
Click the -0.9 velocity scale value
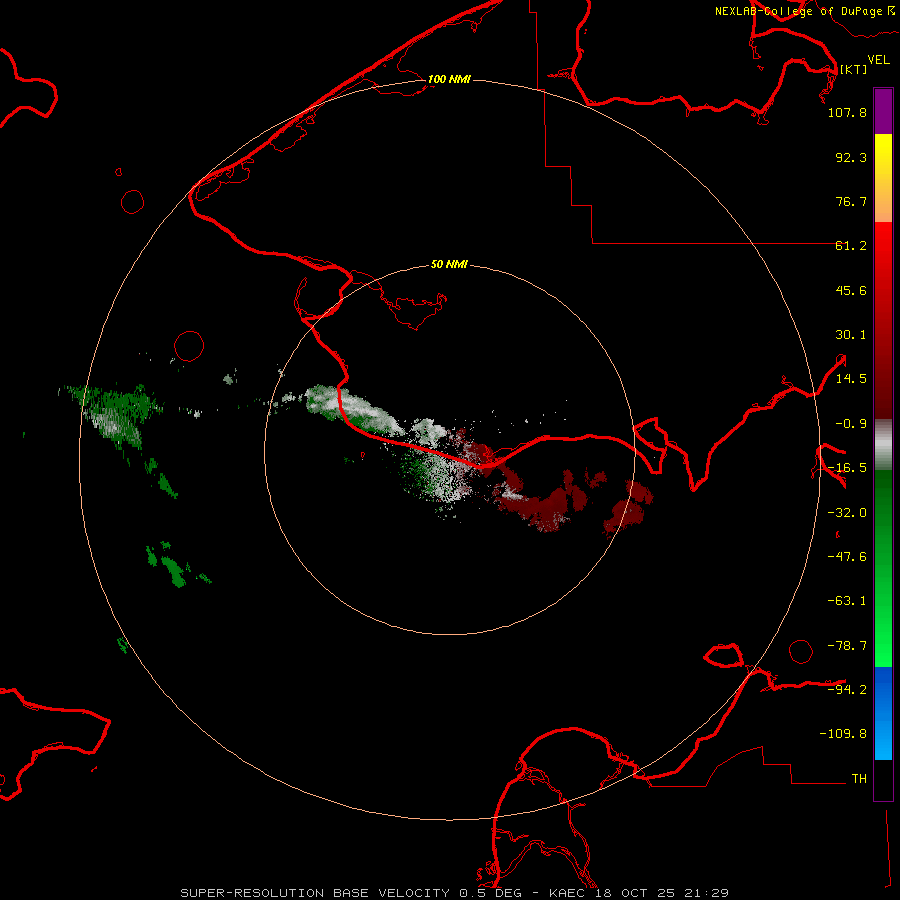pos(851,424)
